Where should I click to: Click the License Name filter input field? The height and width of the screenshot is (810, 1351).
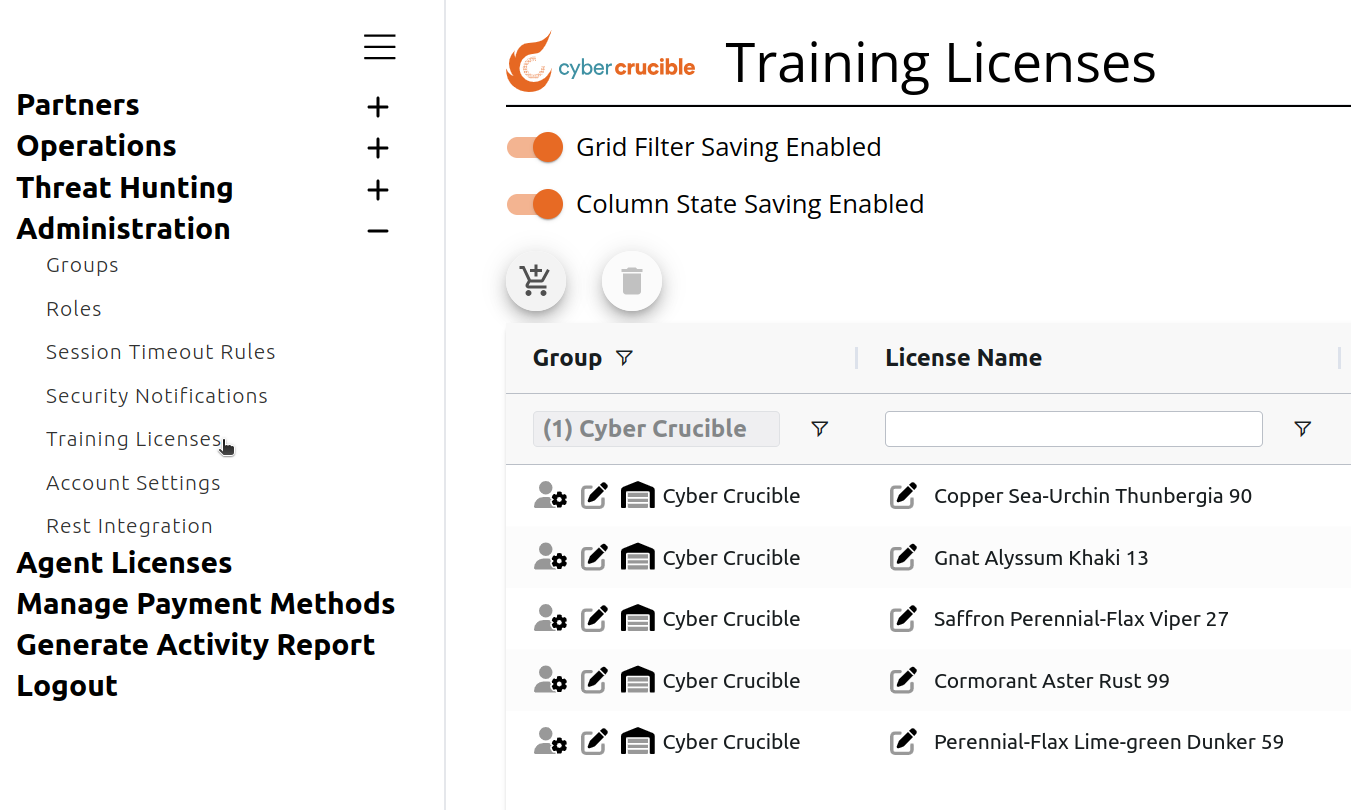click(1074, 429)
